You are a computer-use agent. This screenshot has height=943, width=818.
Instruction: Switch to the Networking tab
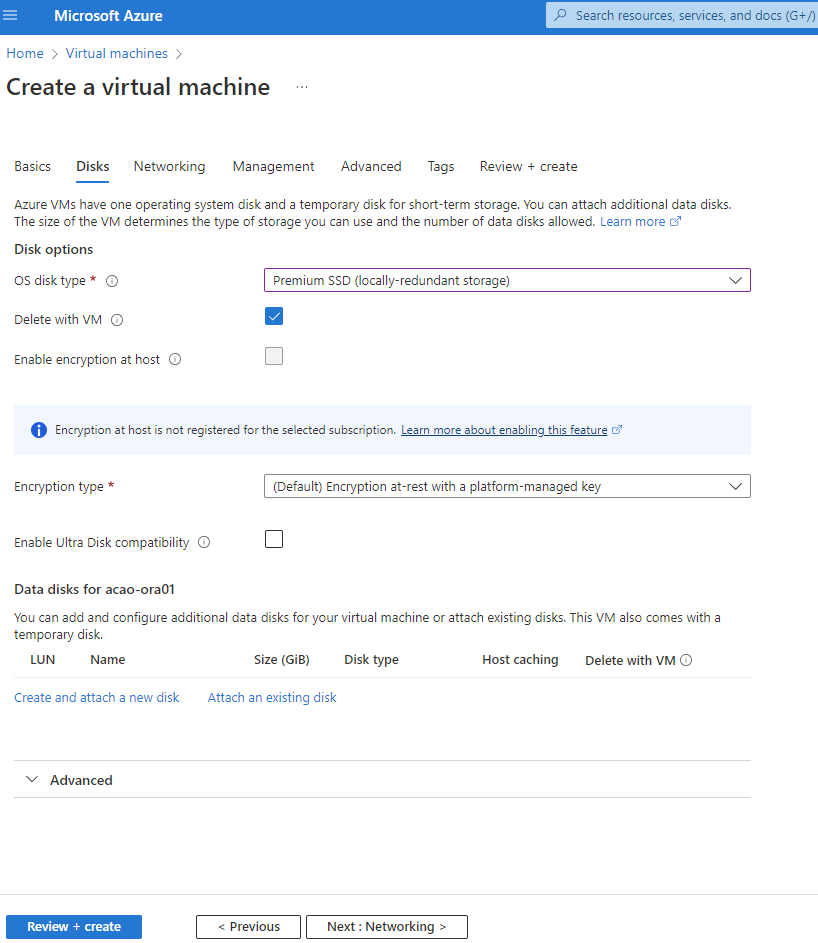(x=169, y=166)
